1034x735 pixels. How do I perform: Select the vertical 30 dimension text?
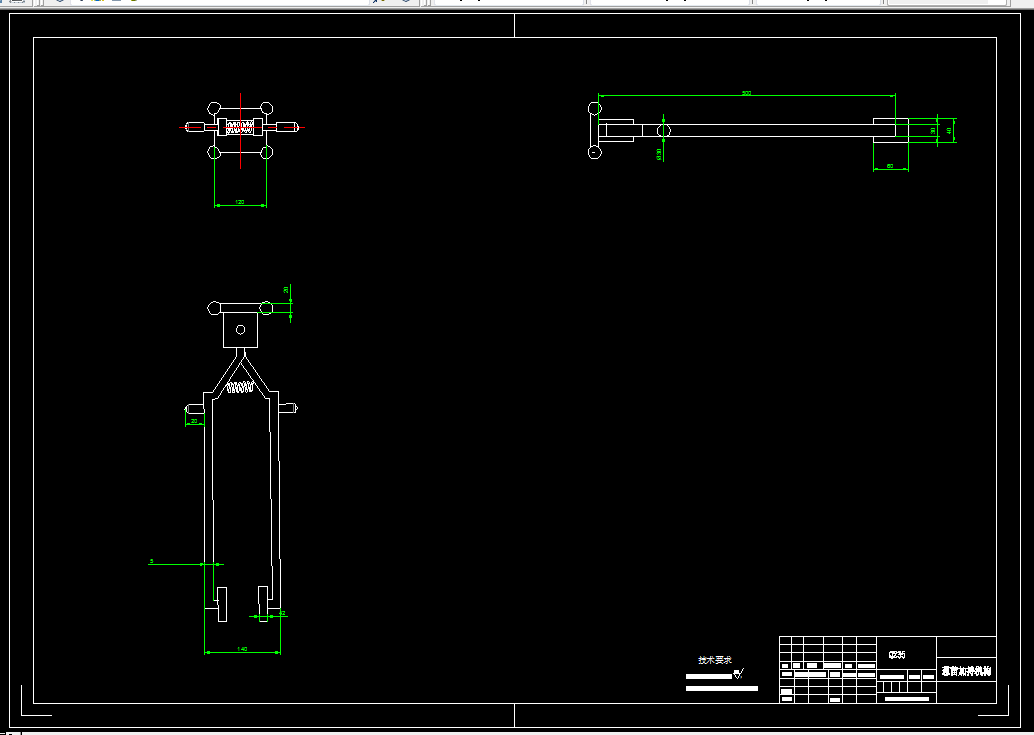933,131
